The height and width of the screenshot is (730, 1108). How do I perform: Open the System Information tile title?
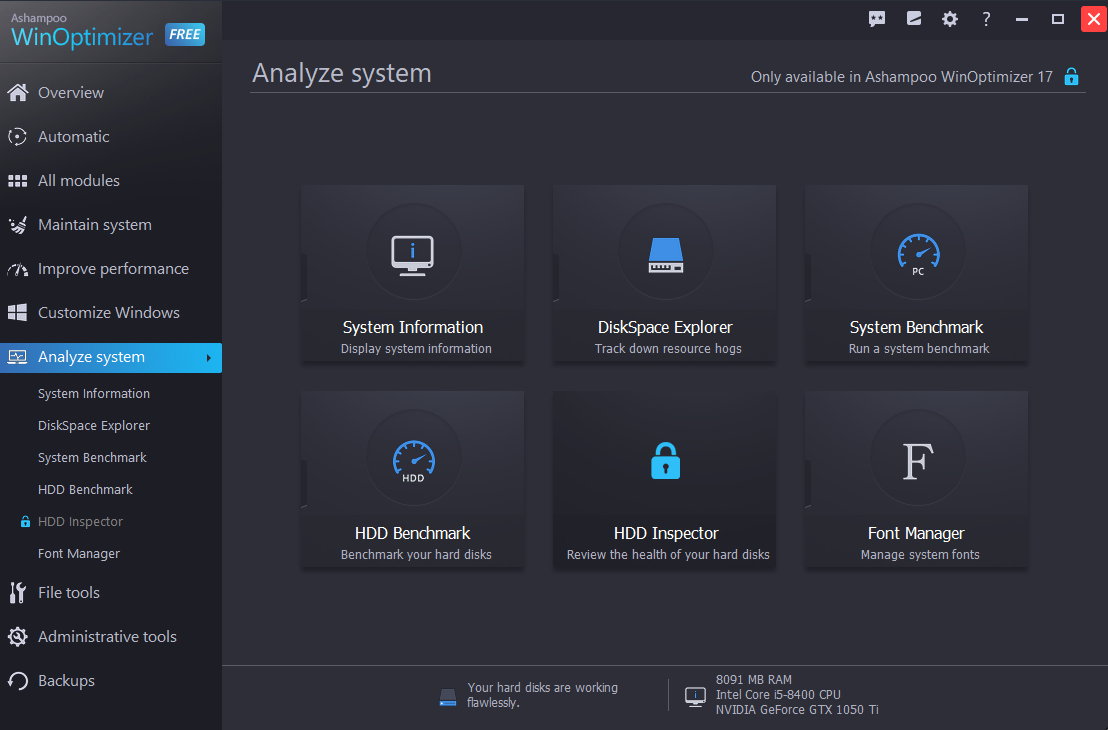(x=413, y=327)
